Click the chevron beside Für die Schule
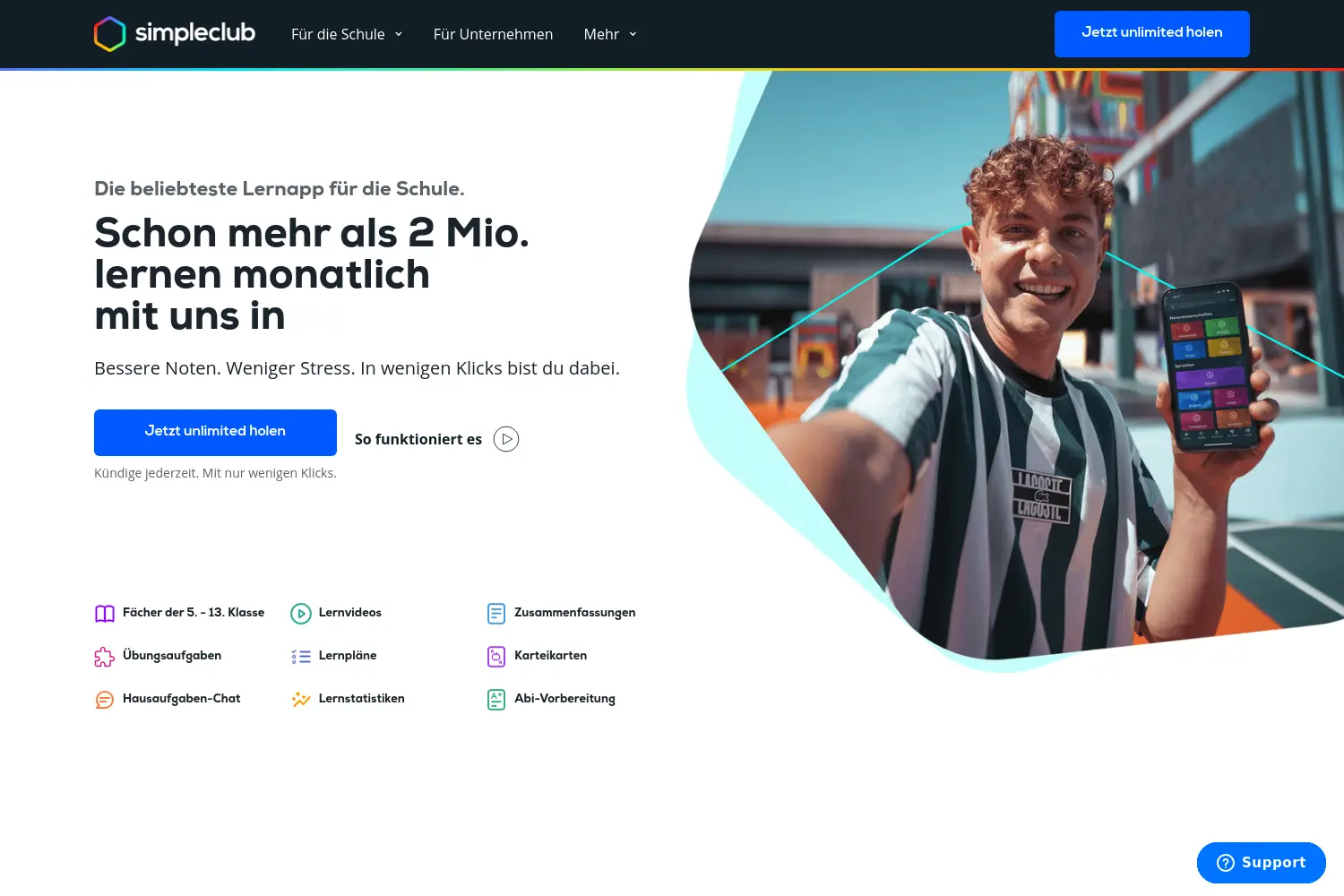 (399, 34)
